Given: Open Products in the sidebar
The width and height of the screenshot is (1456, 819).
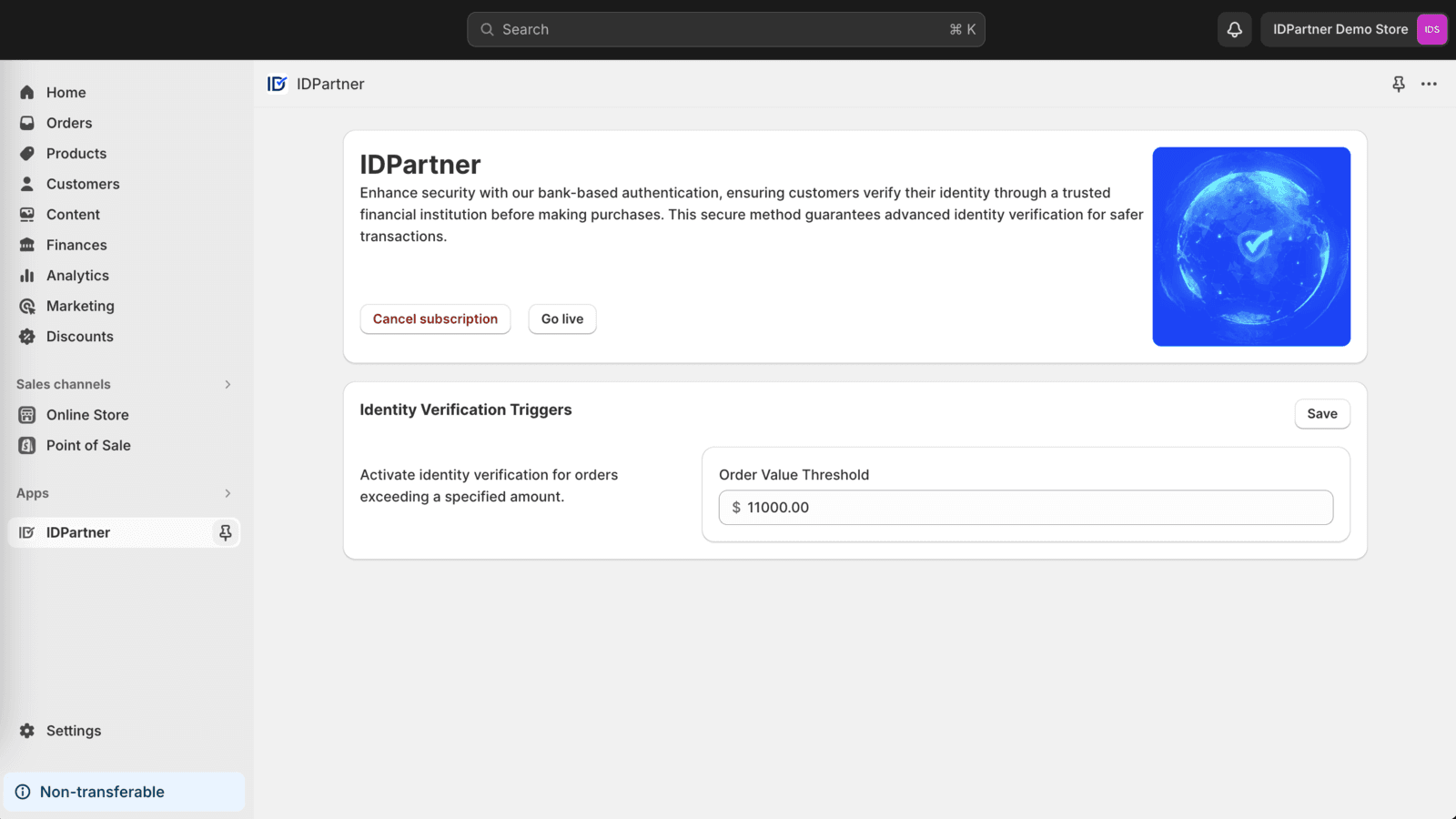Looking at the screenshot, I should tap(76, 154).
